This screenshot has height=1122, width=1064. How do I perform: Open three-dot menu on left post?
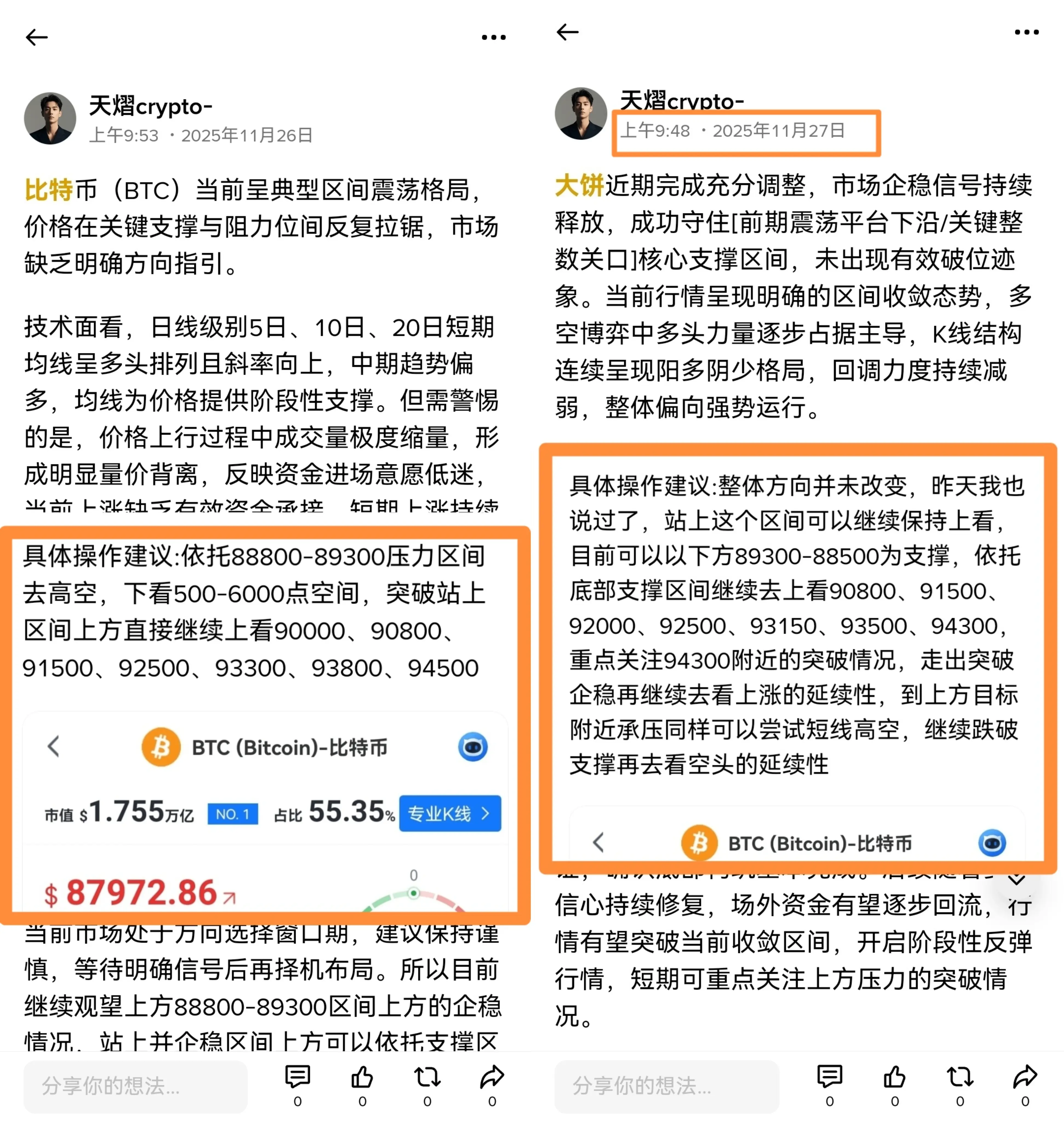click(494, 38)
